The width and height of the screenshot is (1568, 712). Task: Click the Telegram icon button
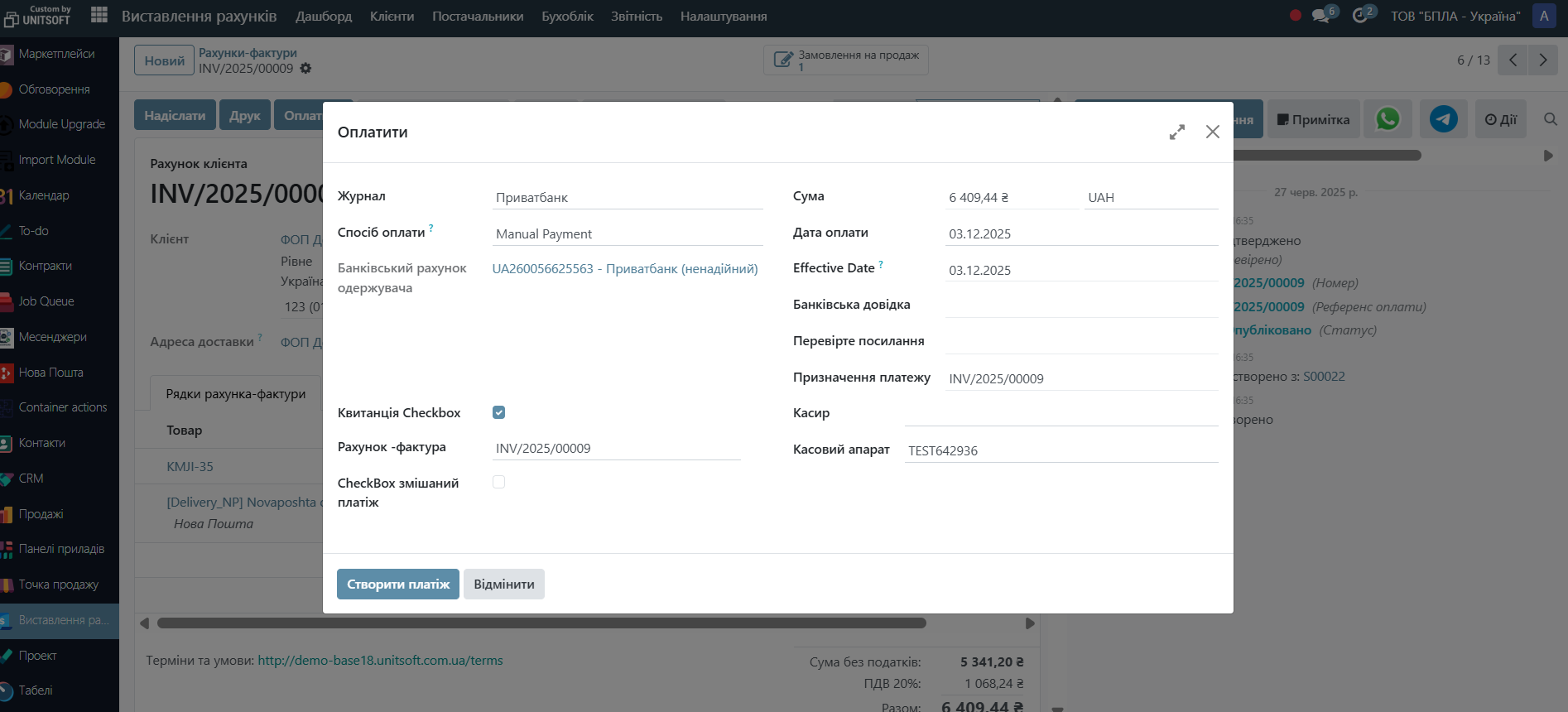pyautogui.click(x=1443, y=119)
